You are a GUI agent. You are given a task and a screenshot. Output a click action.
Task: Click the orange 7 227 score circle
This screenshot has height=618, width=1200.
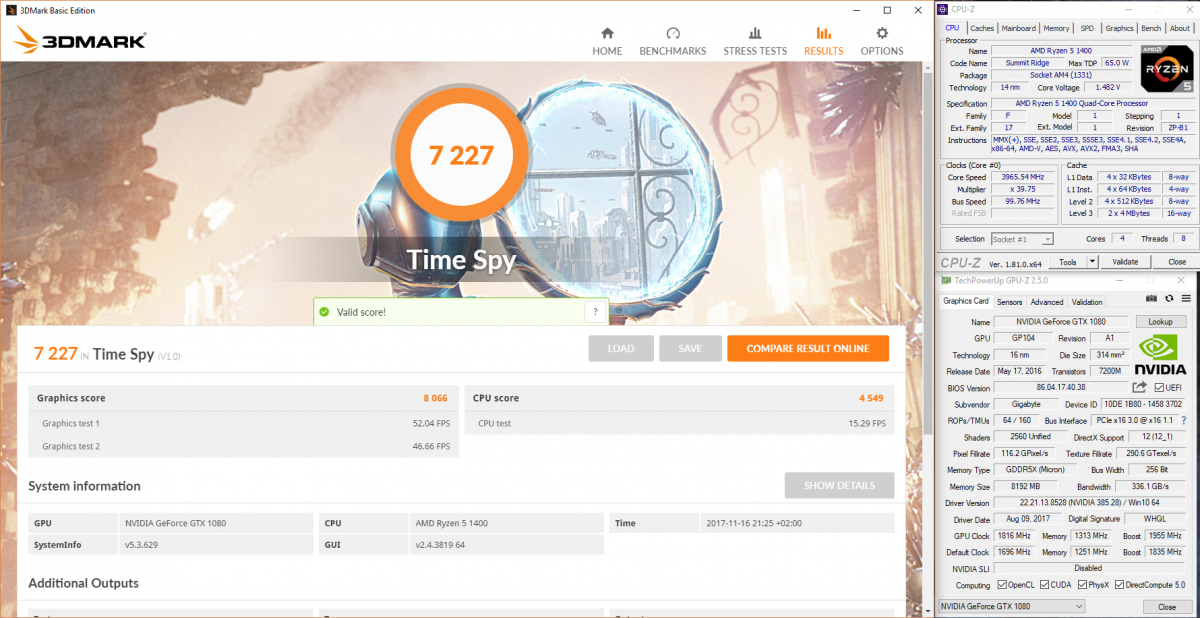[461, 155]
